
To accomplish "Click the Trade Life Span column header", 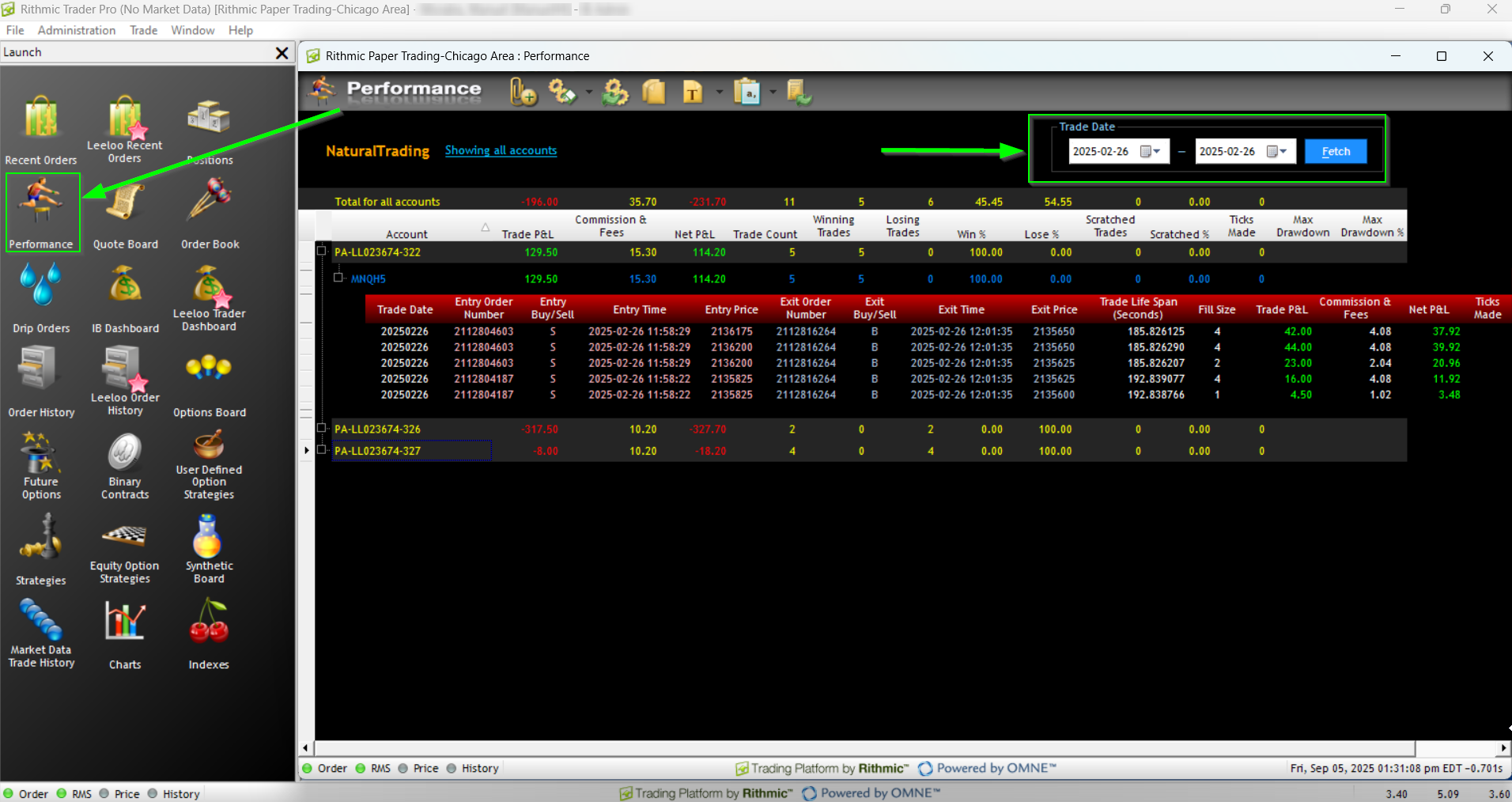I will click(x=1138, y=308).
